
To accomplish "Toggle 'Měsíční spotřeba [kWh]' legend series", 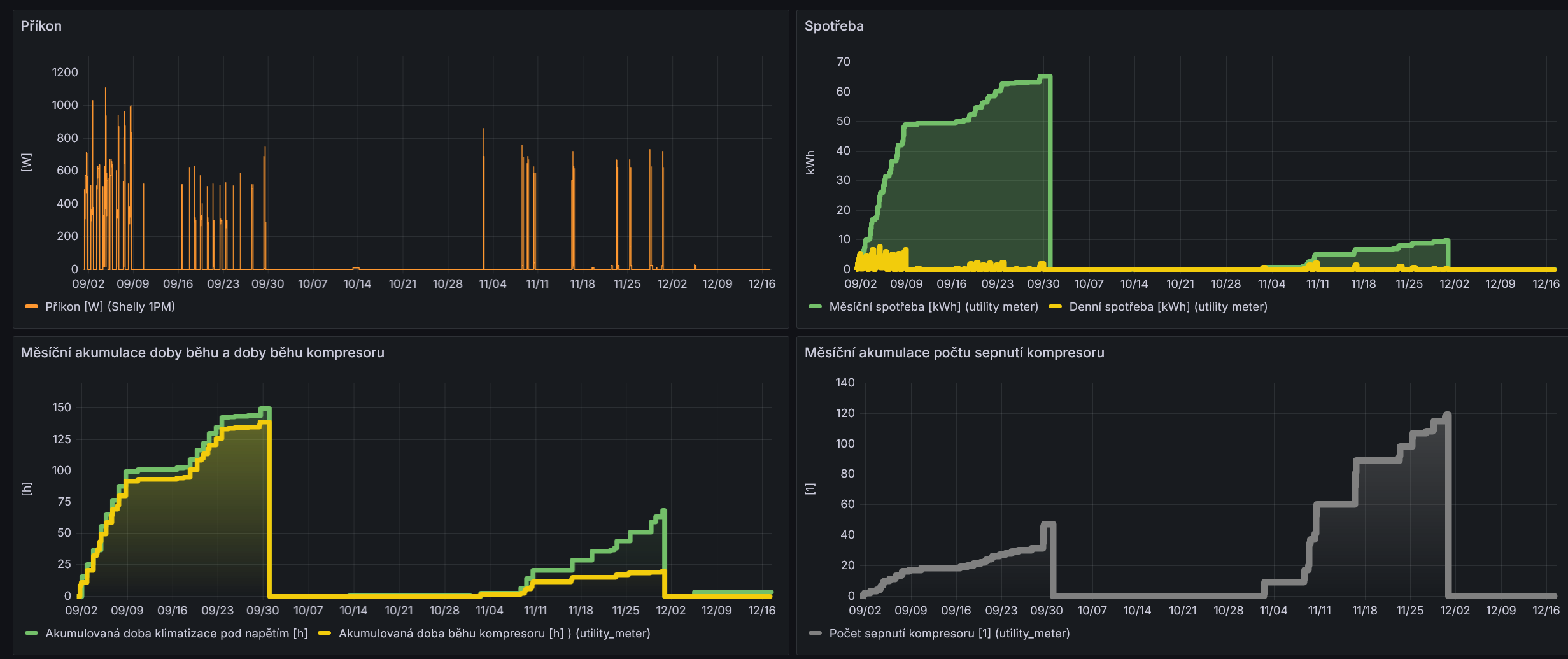I will tap(933, 307).
